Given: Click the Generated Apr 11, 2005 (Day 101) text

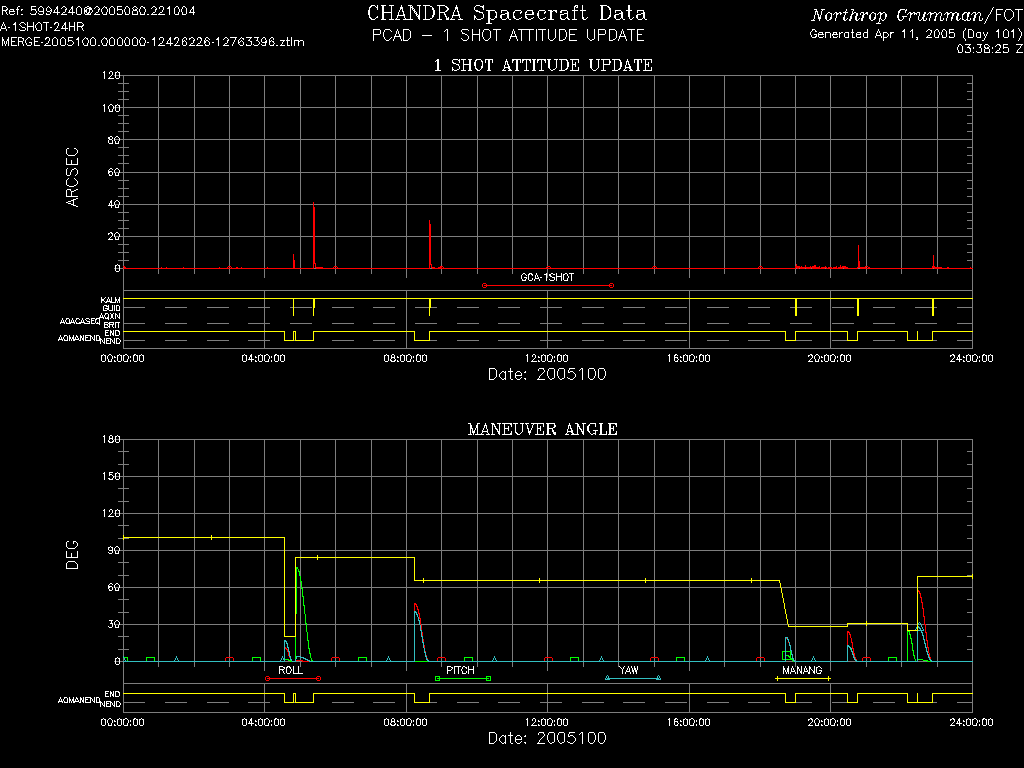Looking at the screenshot, I should pyautogui.click(x=915, y=34).
